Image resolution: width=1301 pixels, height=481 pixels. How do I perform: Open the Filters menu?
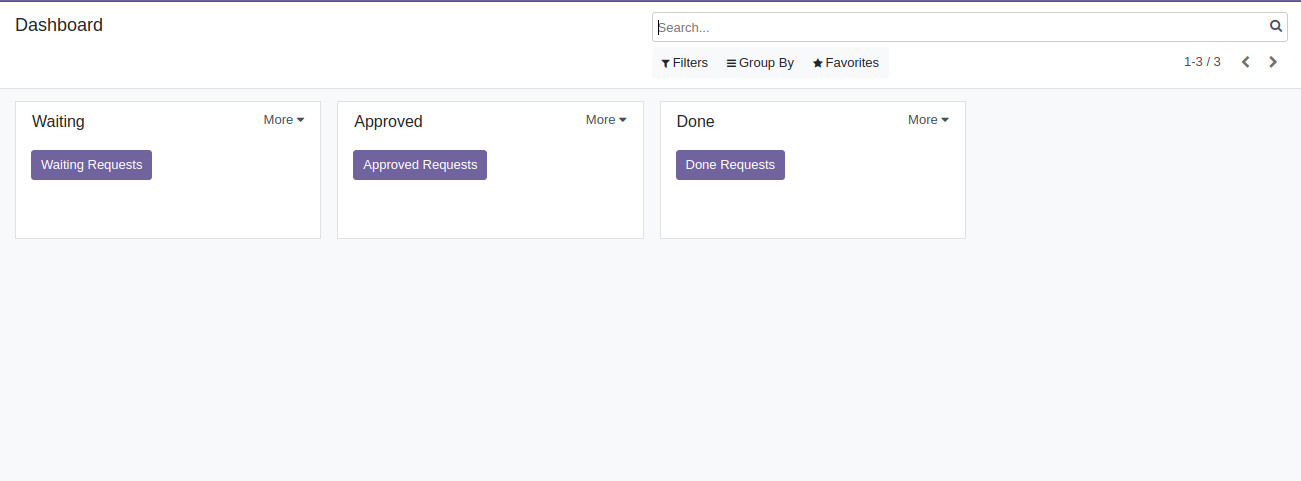click(685, 63)
